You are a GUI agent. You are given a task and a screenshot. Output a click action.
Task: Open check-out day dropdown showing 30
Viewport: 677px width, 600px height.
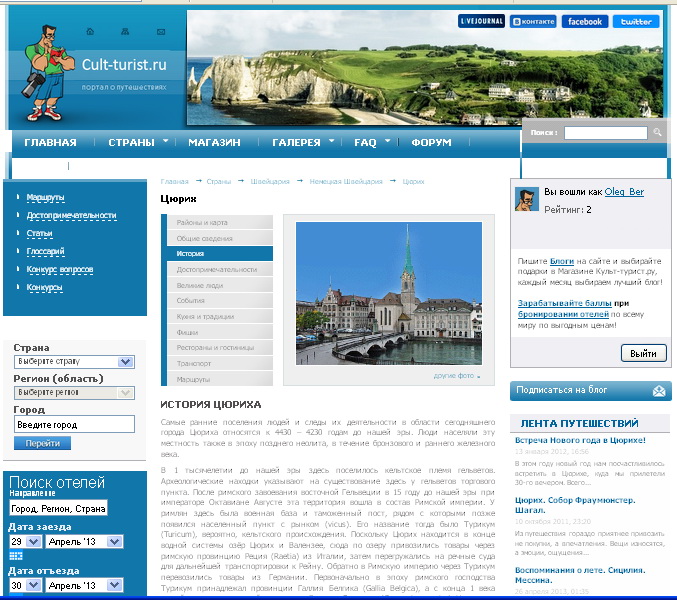pyautogui.click(x=25, y=585)
